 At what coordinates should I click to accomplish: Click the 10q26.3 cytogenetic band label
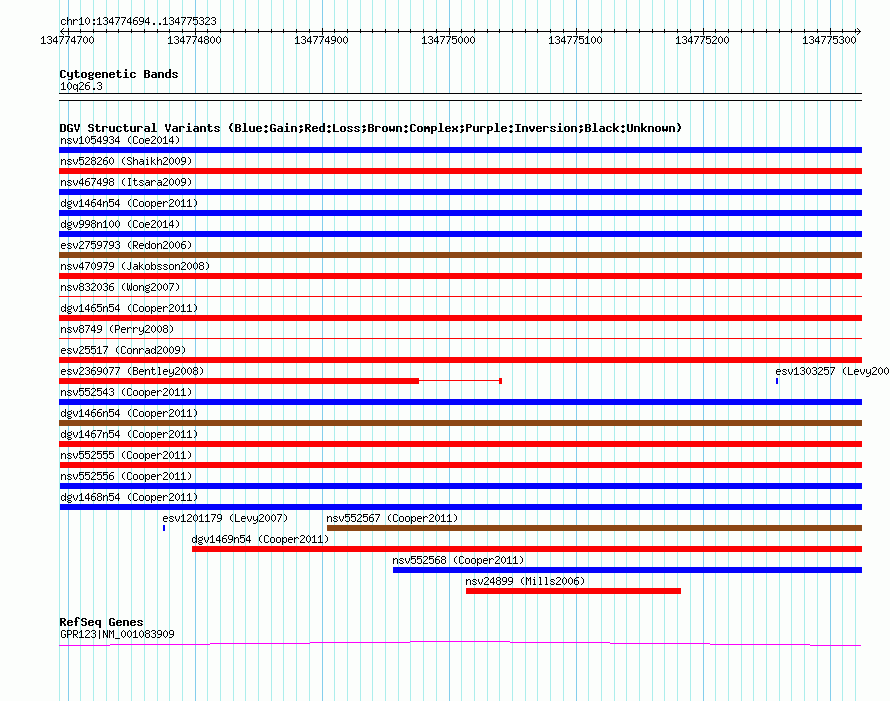(81, 86)
